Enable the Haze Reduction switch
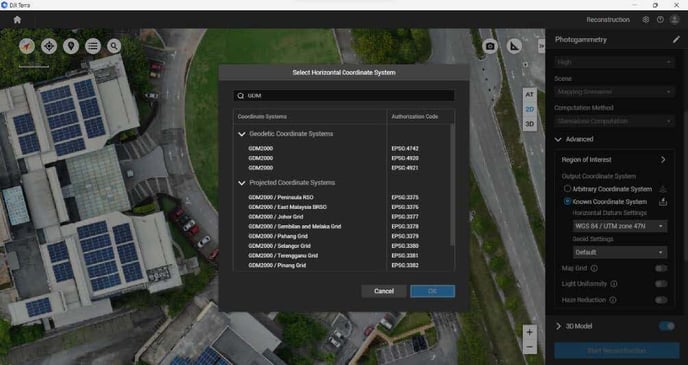The image size is (688, 365). (x=661, y=300)
